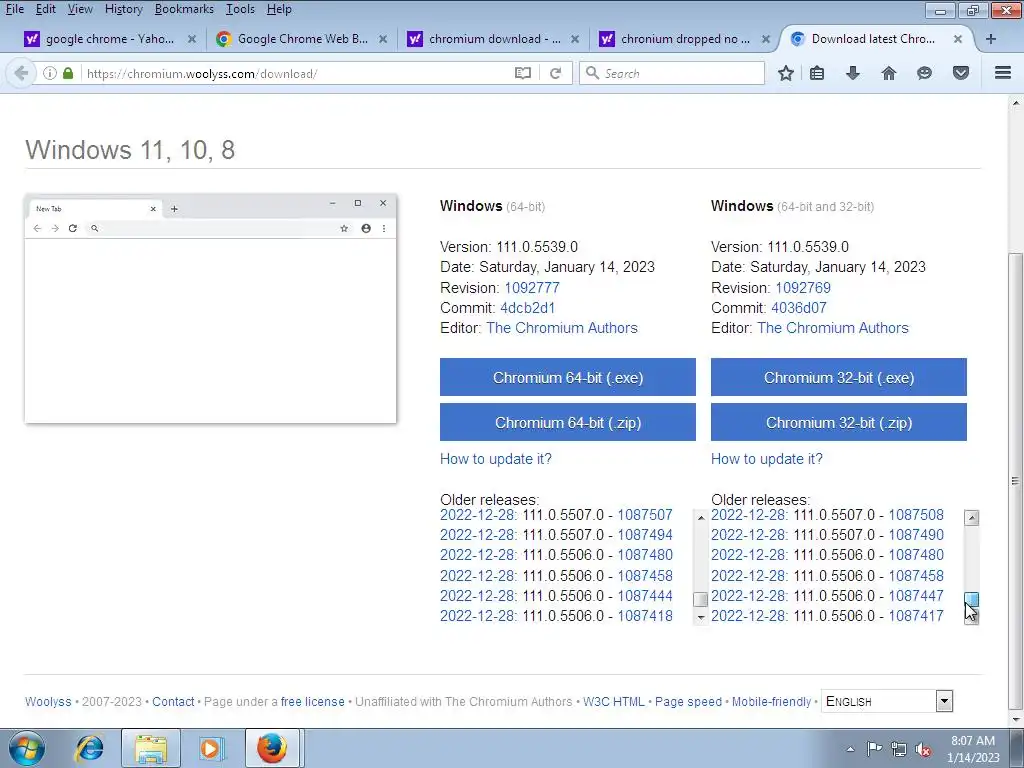The width and height of the screenshot is (1024, 768).
Task: Open older release 1087507 link
Action: tap(645, 515)
